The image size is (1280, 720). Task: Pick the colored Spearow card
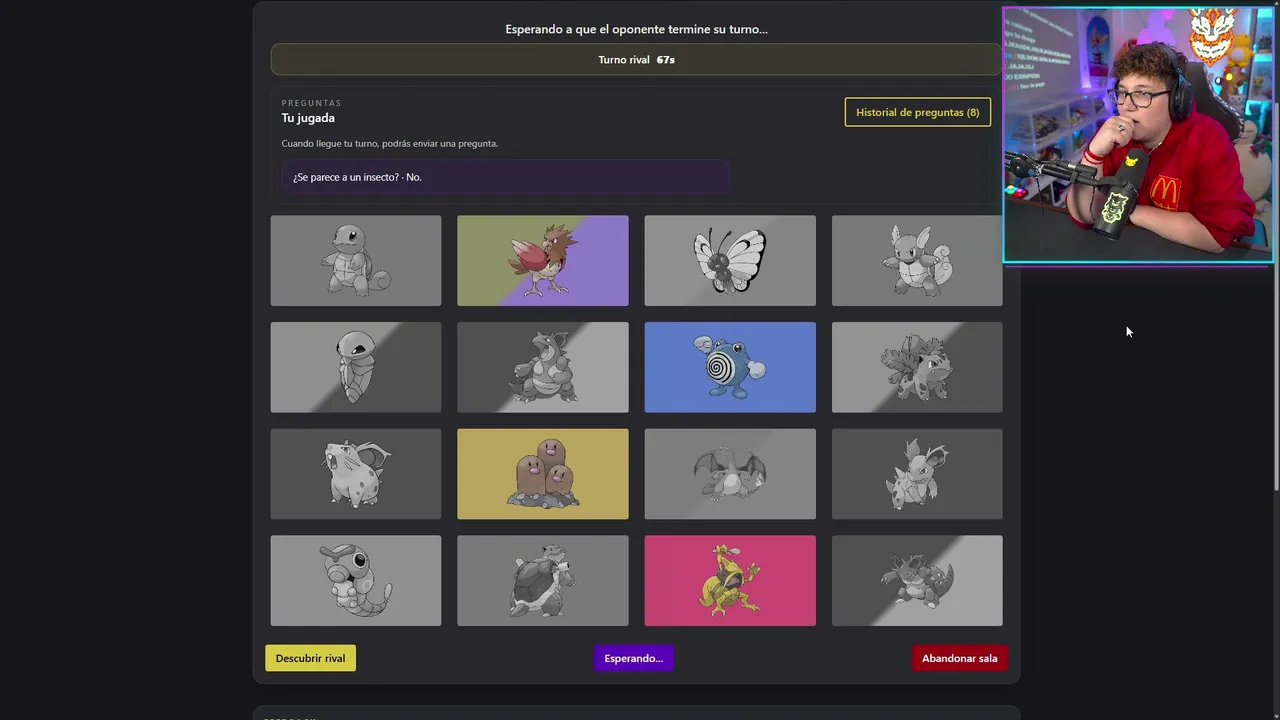543,261
